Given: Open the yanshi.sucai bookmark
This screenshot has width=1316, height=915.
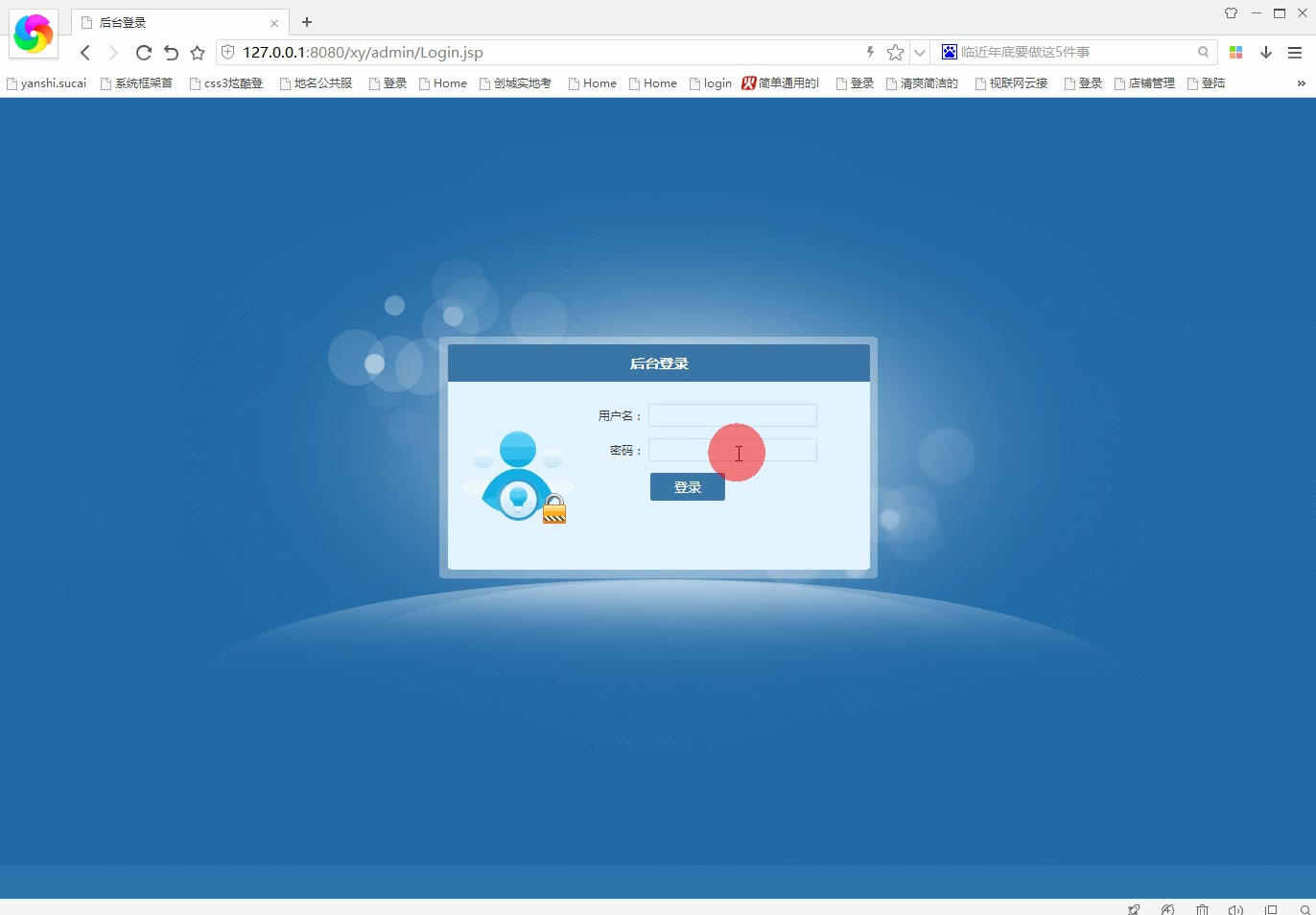Looking at the screenshot, I should 46,83.
